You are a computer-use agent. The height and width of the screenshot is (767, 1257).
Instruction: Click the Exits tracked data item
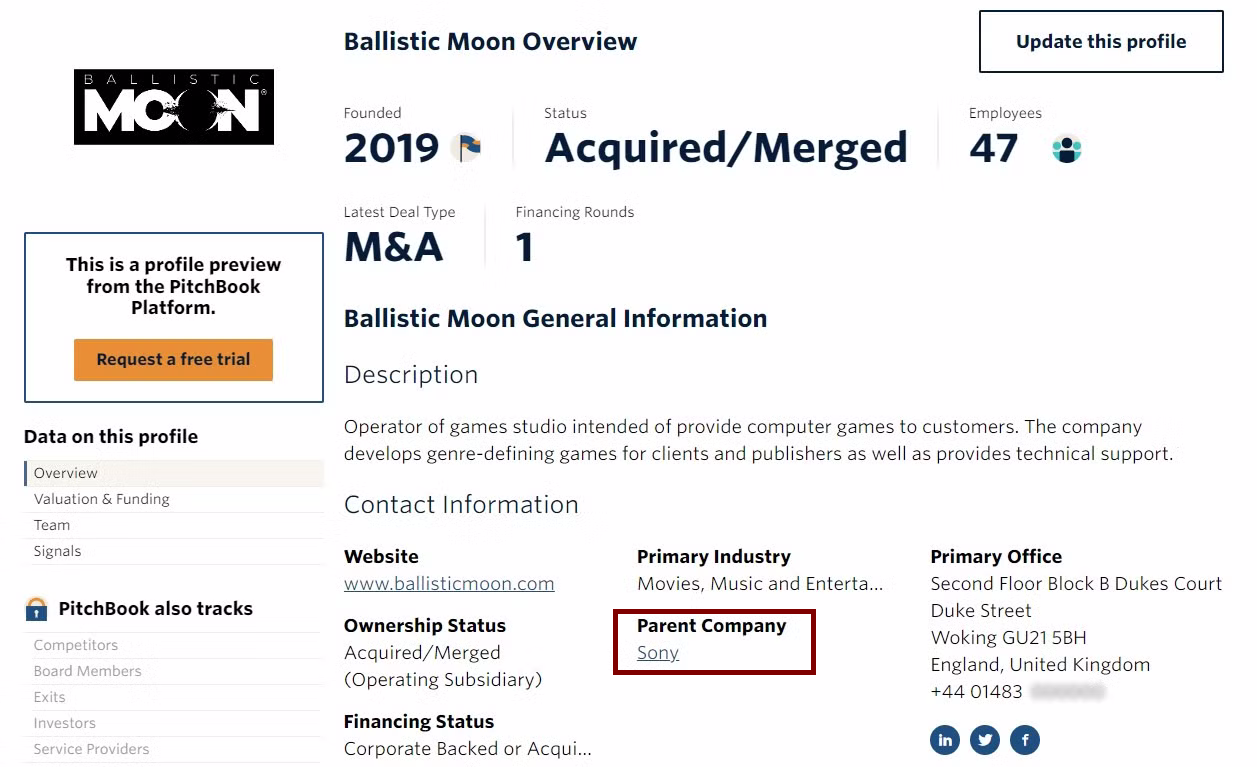click(x=50, y=697)
